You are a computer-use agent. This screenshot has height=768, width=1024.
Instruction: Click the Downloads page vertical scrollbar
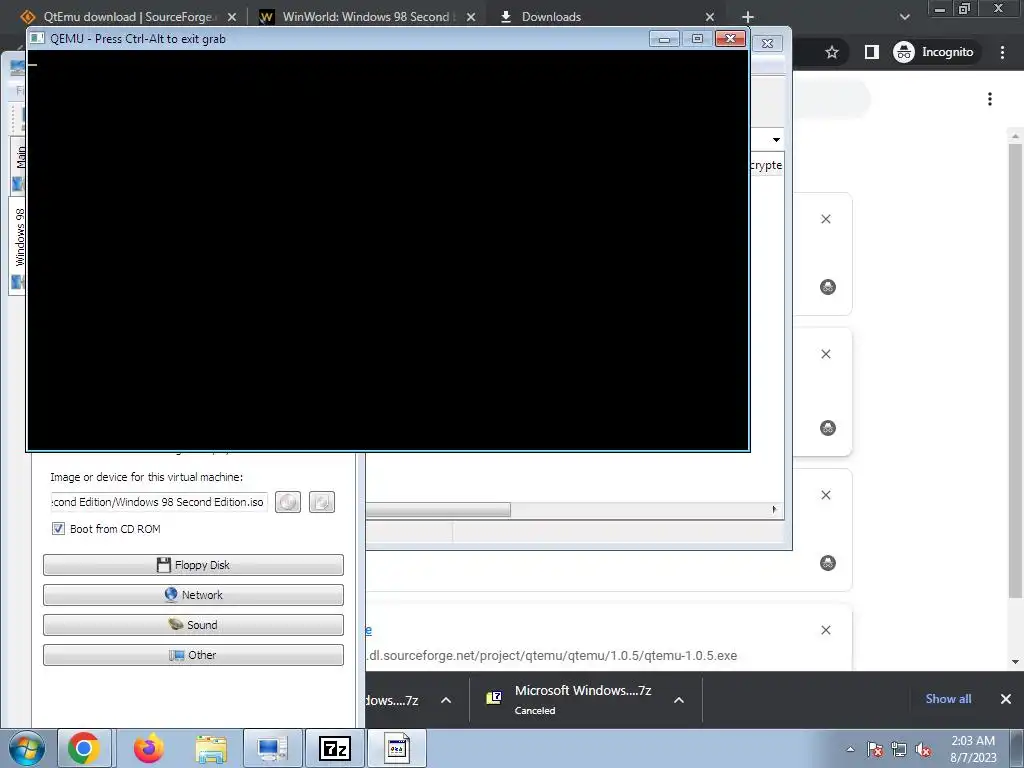pyautogui.click(x=1015, y=369)
